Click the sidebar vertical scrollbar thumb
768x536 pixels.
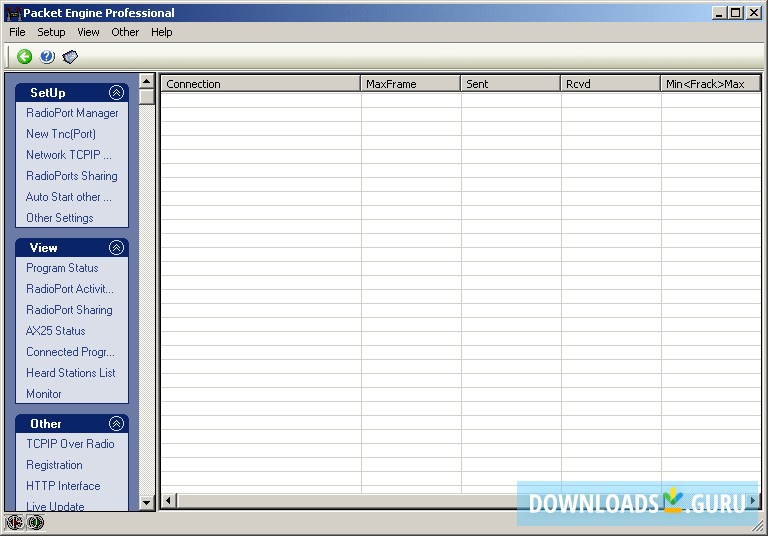pos(147,97)
